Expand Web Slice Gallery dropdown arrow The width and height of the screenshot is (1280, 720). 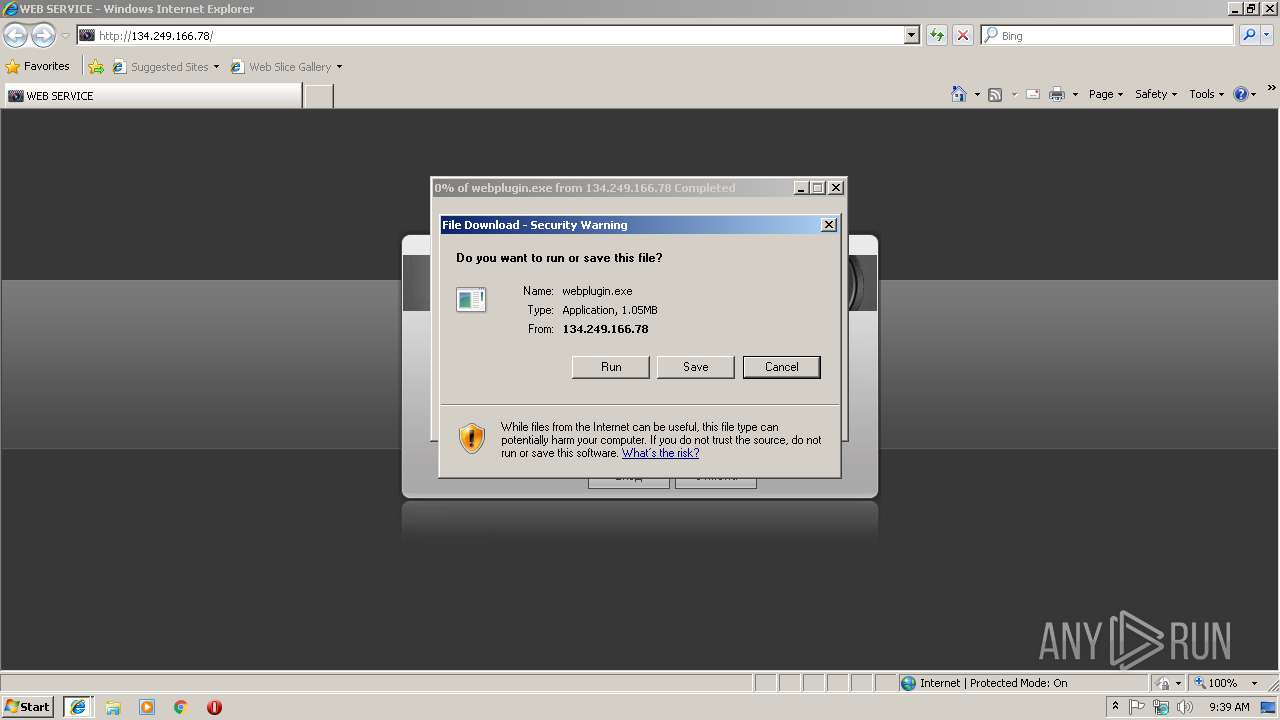[x=339, y=67]
